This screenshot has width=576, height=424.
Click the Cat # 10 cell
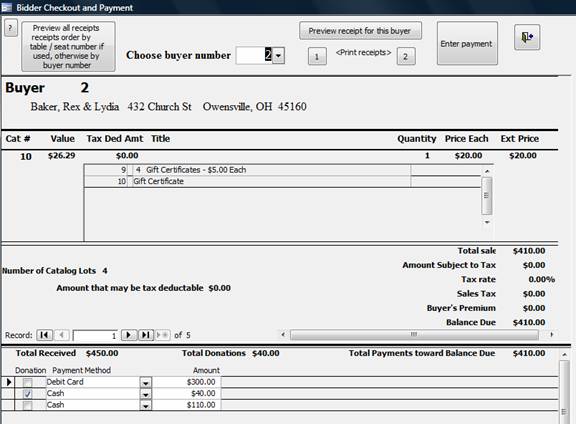26,157
